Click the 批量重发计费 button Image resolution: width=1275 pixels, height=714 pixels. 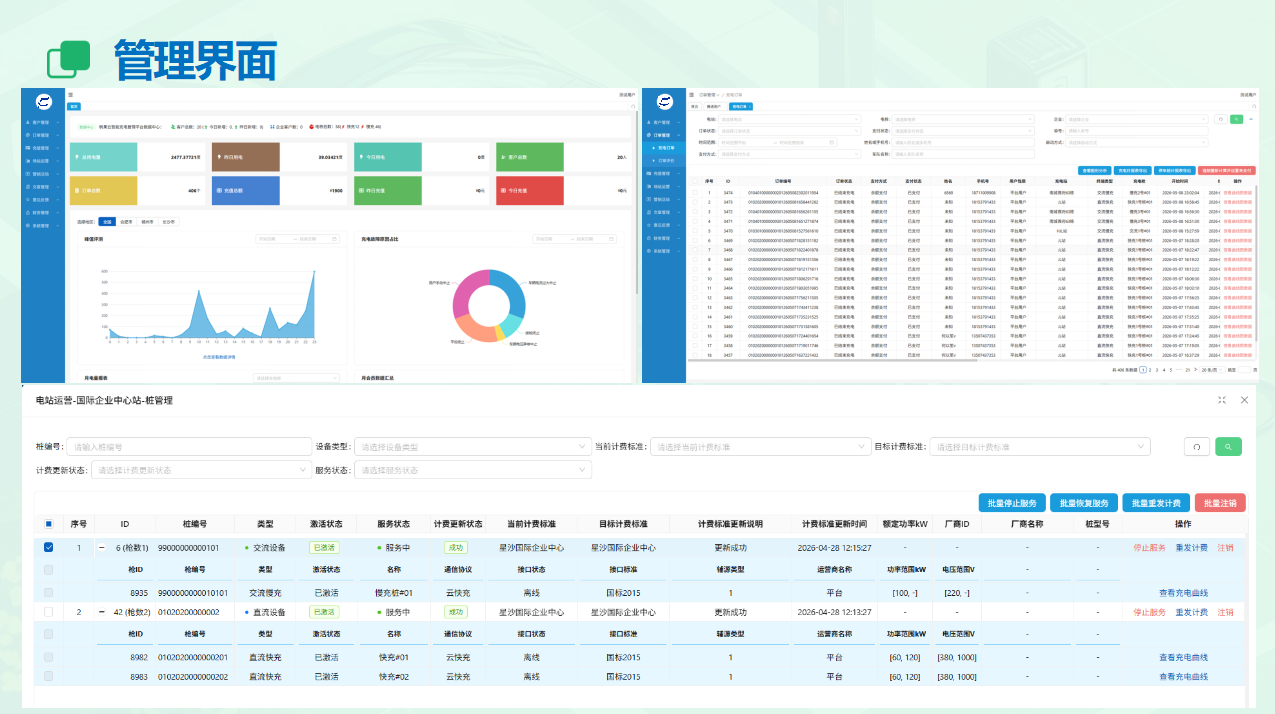tap(1156, 503)
